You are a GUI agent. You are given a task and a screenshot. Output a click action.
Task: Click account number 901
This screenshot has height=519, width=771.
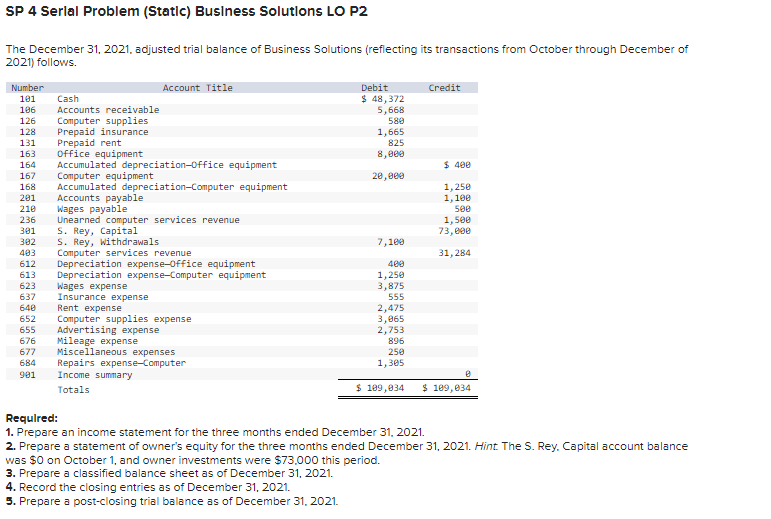(x=28, y=375)
